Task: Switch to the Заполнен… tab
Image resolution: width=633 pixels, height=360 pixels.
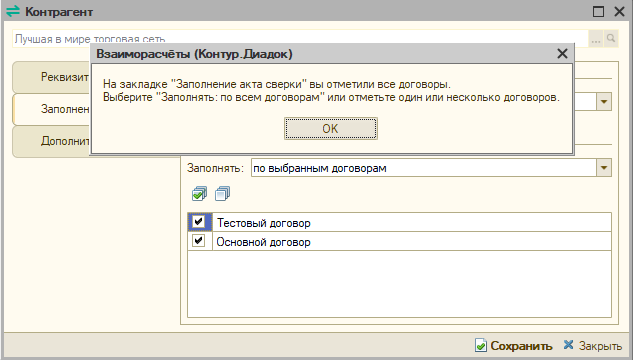Action: [x=52, y=109]
